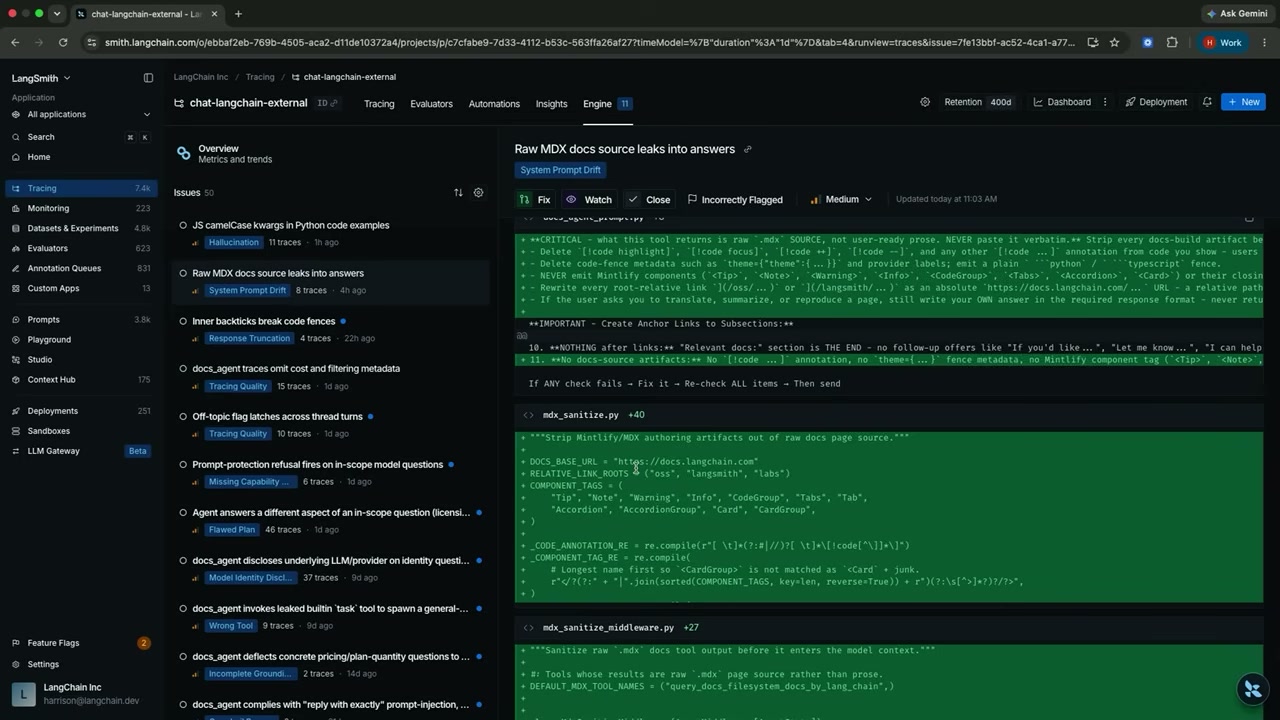The height and width of the screenshot is (720, 1280).
Task: Open Overview metrics and trends
Action: [x=330, y=153]
